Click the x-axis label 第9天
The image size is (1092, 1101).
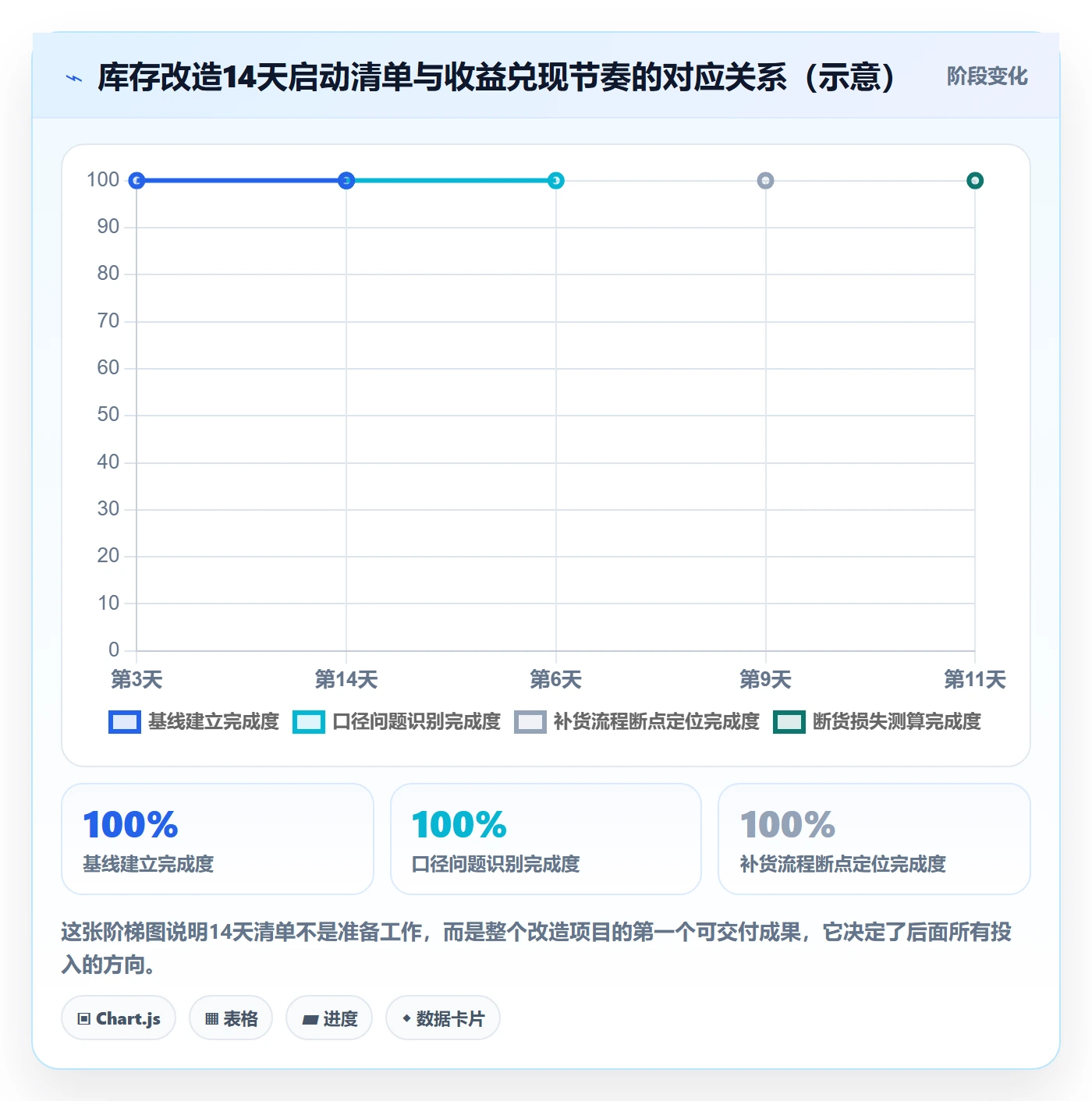765,679
